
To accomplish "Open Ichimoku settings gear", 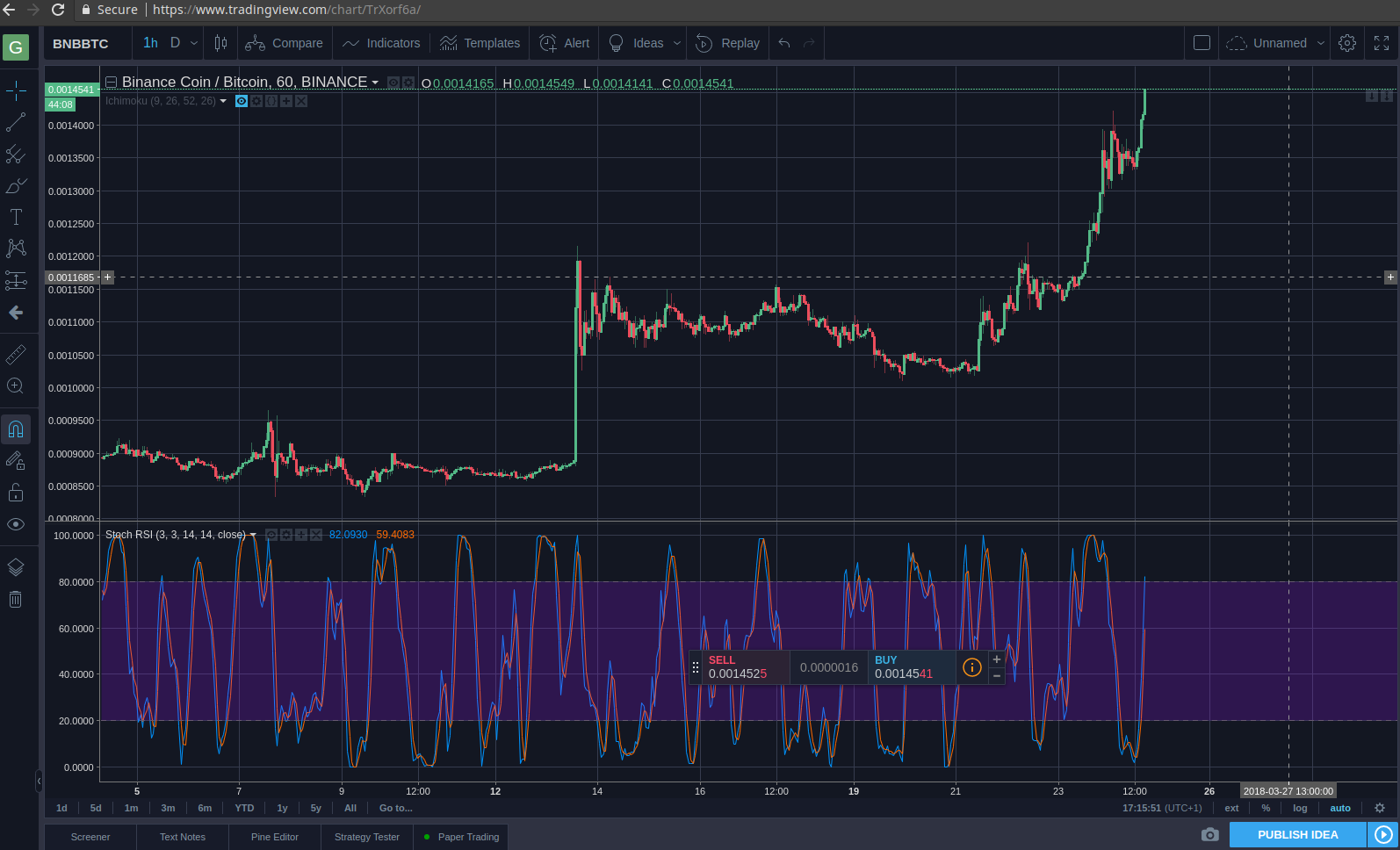I will tap(256, 101).
